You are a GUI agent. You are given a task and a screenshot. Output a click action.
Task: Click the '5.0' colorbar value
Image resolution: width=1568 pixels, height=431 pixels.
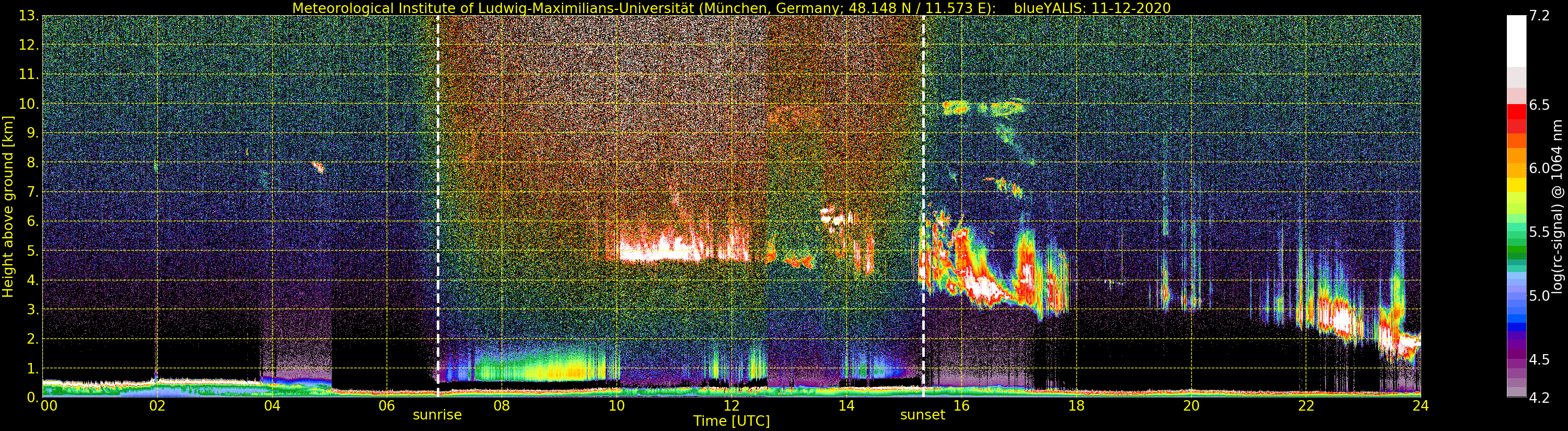[1539, 296]
